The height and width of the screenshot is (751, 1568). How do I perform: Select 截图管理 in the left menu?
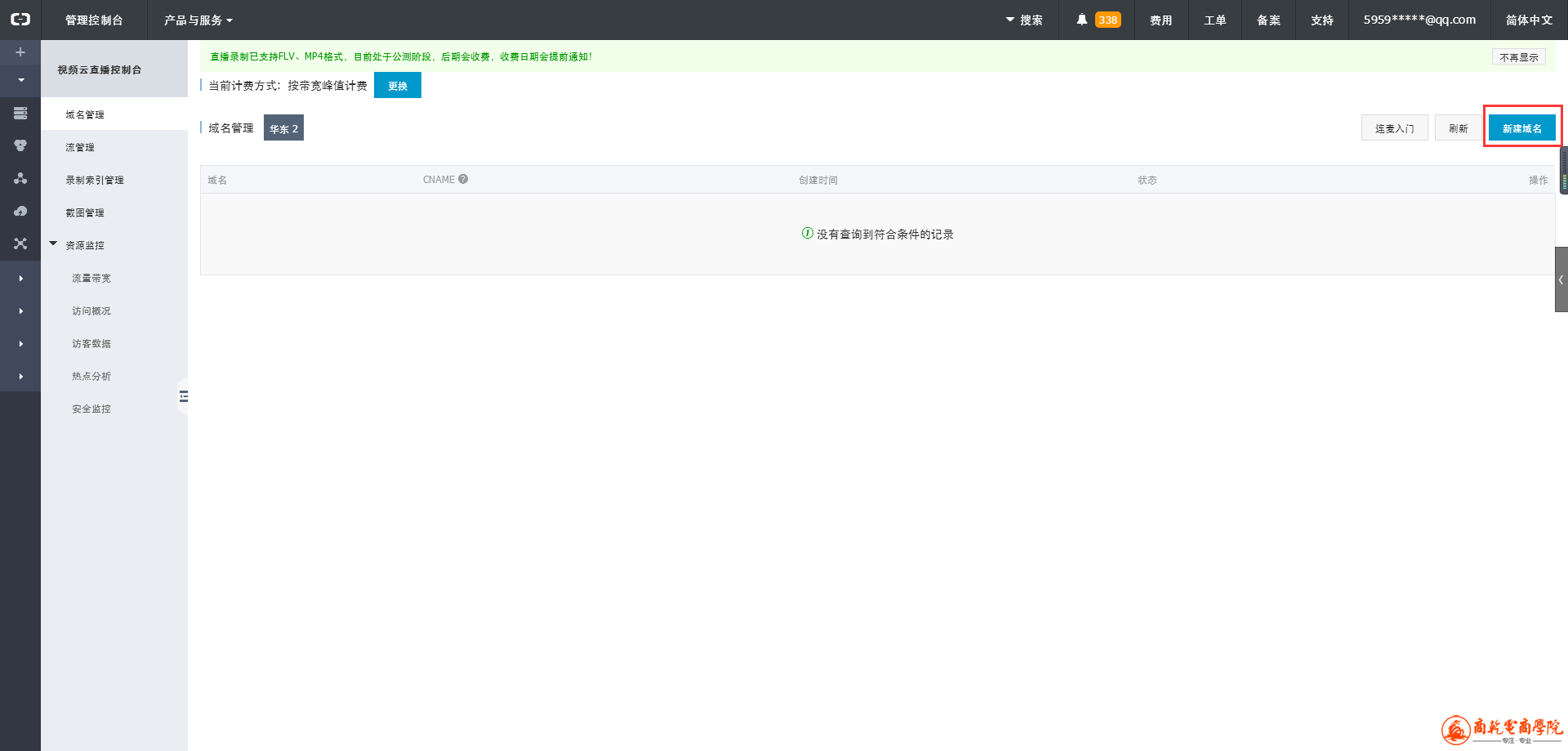coord(114,212)
